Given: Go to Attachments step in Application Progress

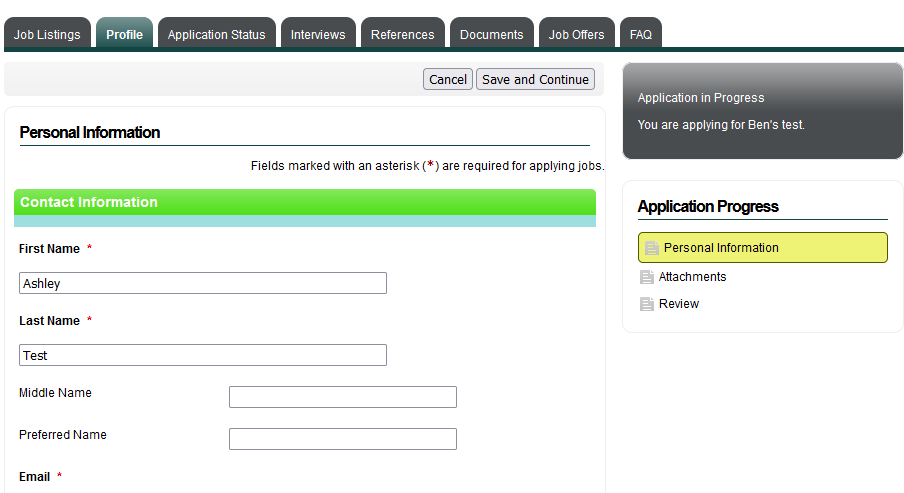Looking at the screenshot, I should 692,277.
